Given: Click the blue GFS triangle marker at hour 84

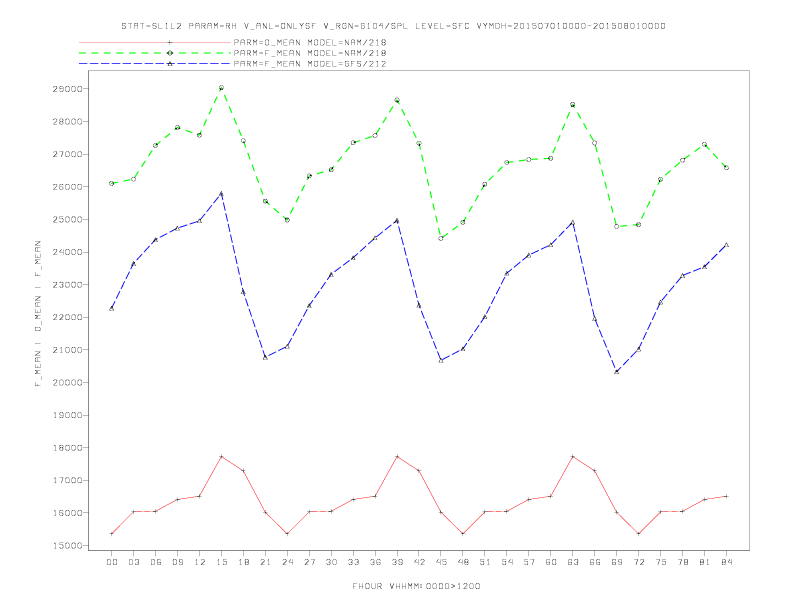Looking at the screenshot, I should [727, 245].
